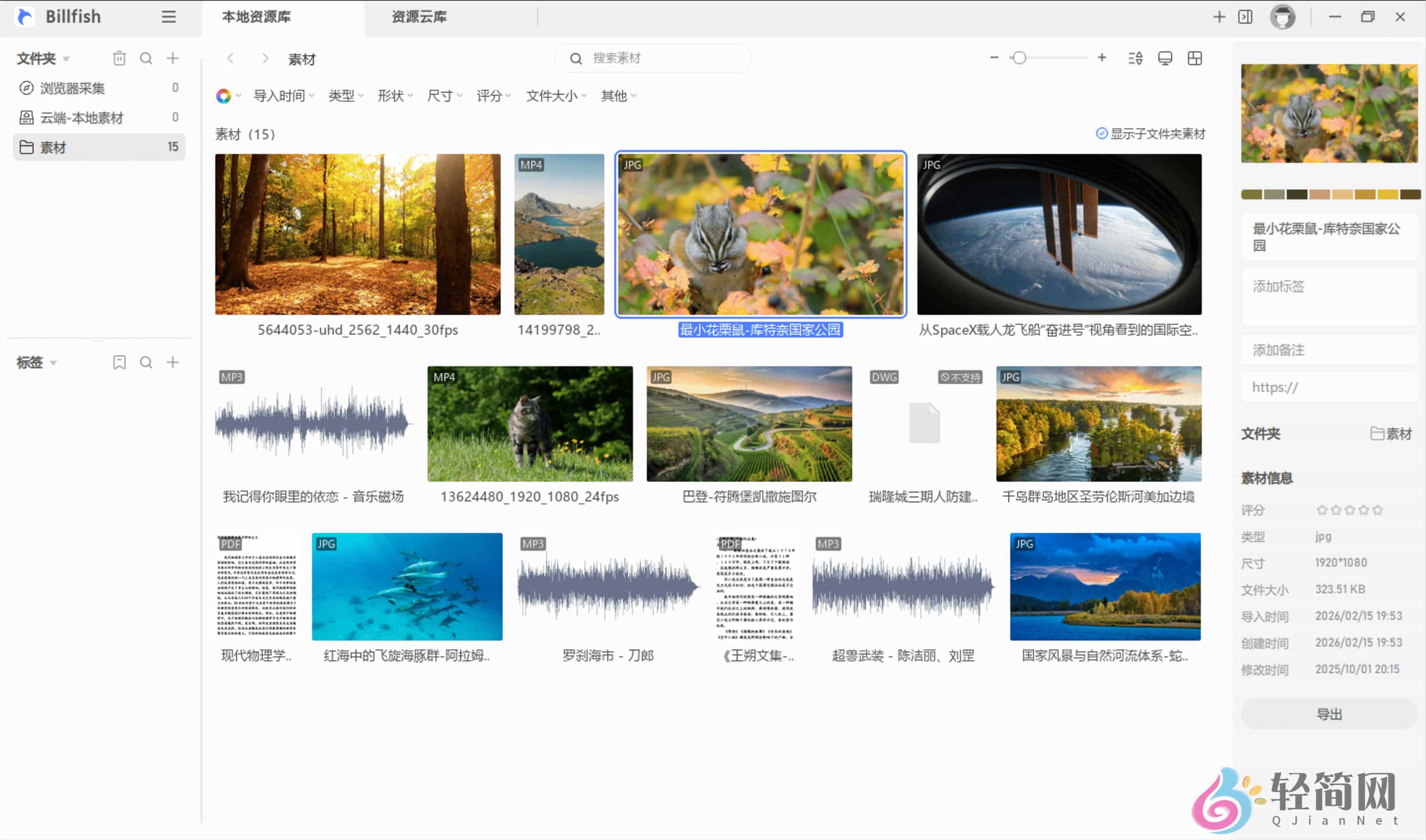1426x840 pixels.
Task: Select a swatch from the color palette strip
Action: click(1252, 193)
